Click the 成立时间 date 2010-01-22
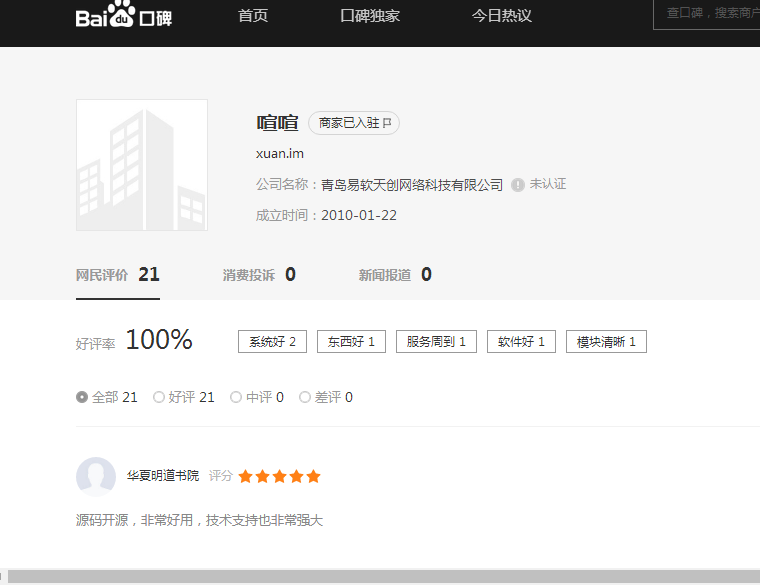760x585 pixels. (x=359, y=215)
